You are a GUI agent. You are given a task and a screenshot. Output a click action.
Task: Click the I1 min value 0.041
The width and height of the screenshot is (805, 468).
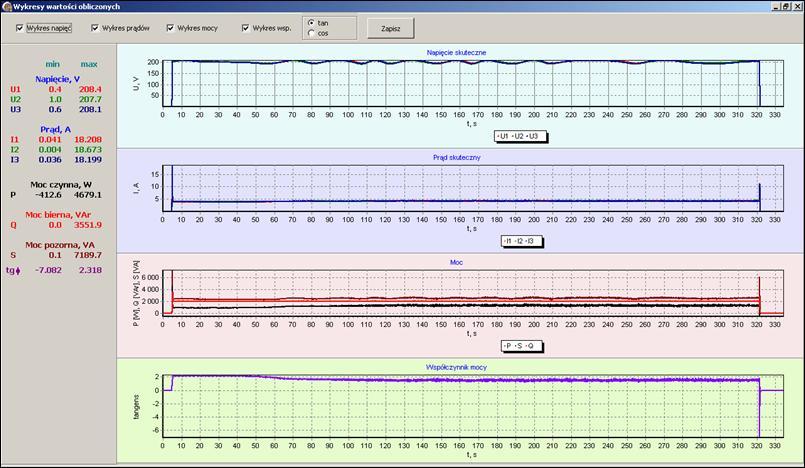[50, 140]
